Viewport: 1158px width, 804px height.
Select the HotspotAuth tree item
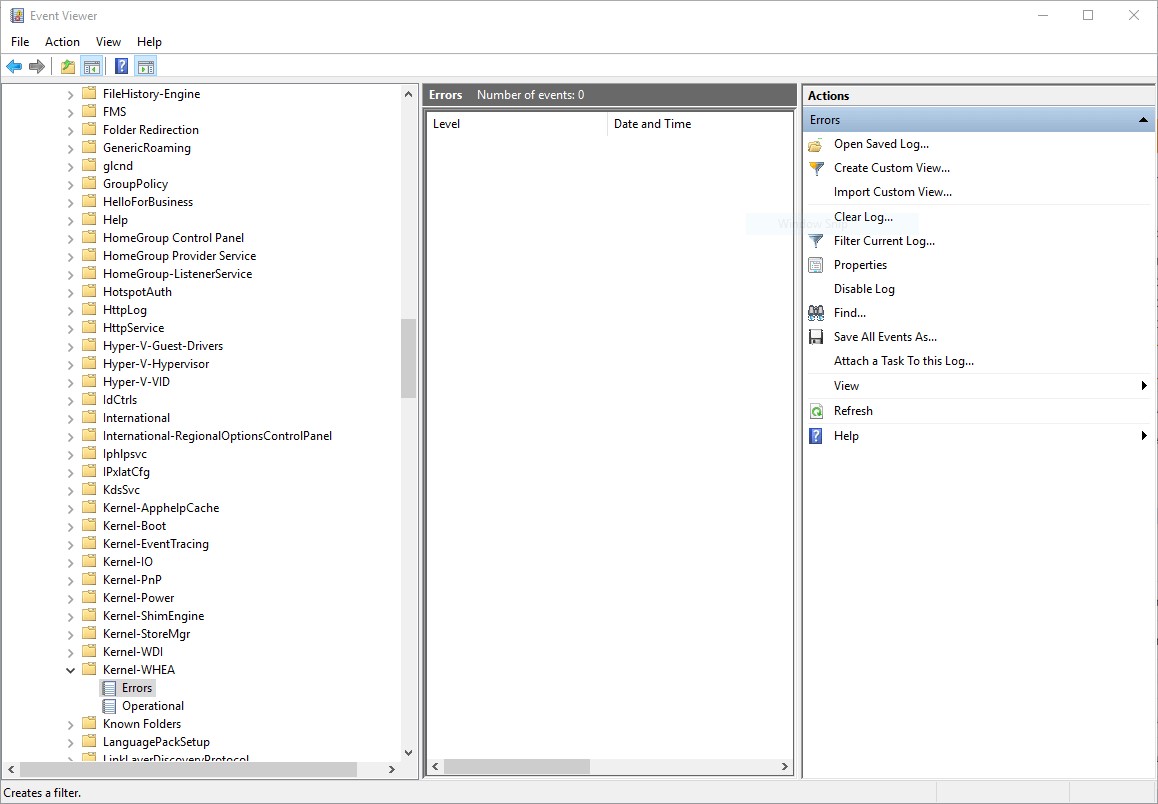point(137,292)
